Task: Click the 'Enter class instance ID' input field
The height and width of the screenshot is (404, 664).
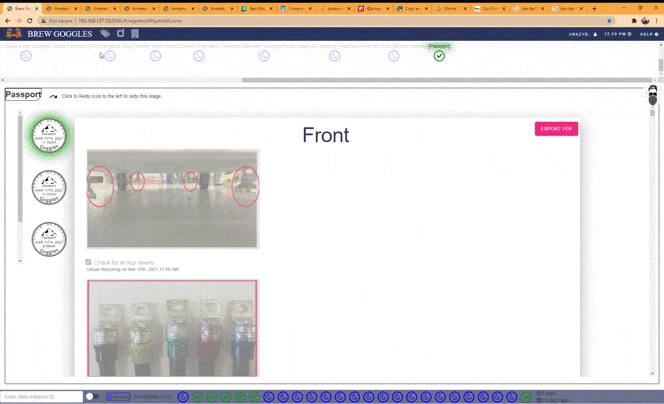Action: (x=41, y=397)
